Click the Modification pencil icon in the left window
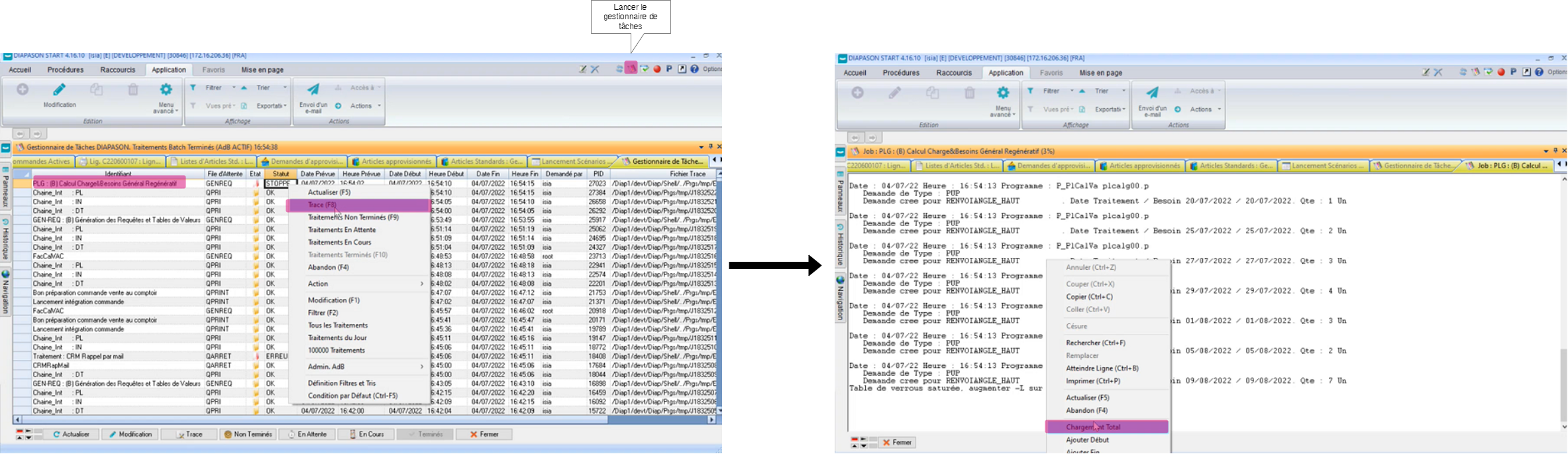1568x454 pixels. click(x=60, y=90)
